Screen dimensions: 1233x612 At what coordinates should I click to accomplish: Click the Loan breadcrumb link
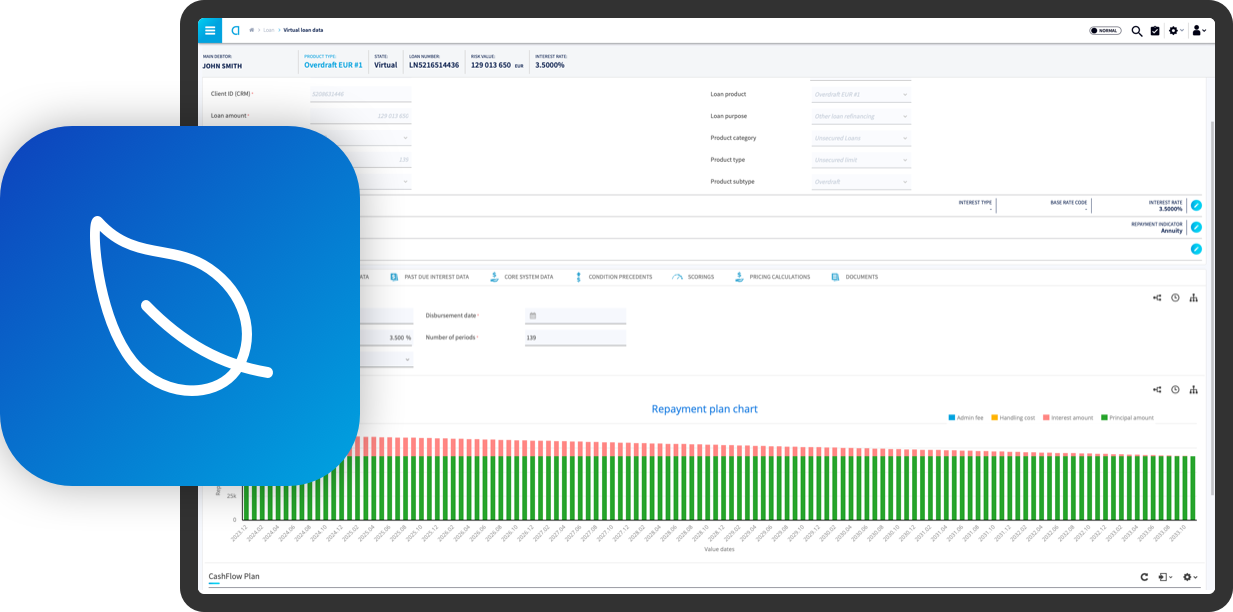pyautogui.click(x=268, y=30)
